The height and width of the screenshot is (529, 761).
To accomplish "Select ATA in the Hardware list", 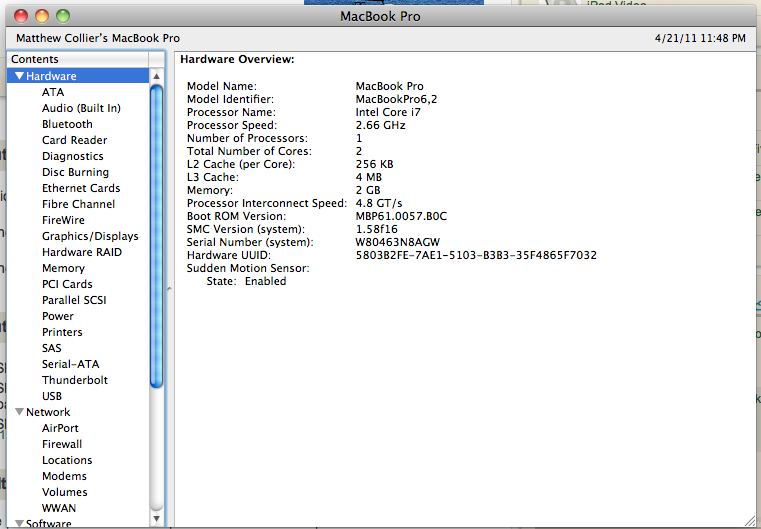I will (x=53, y=92).
